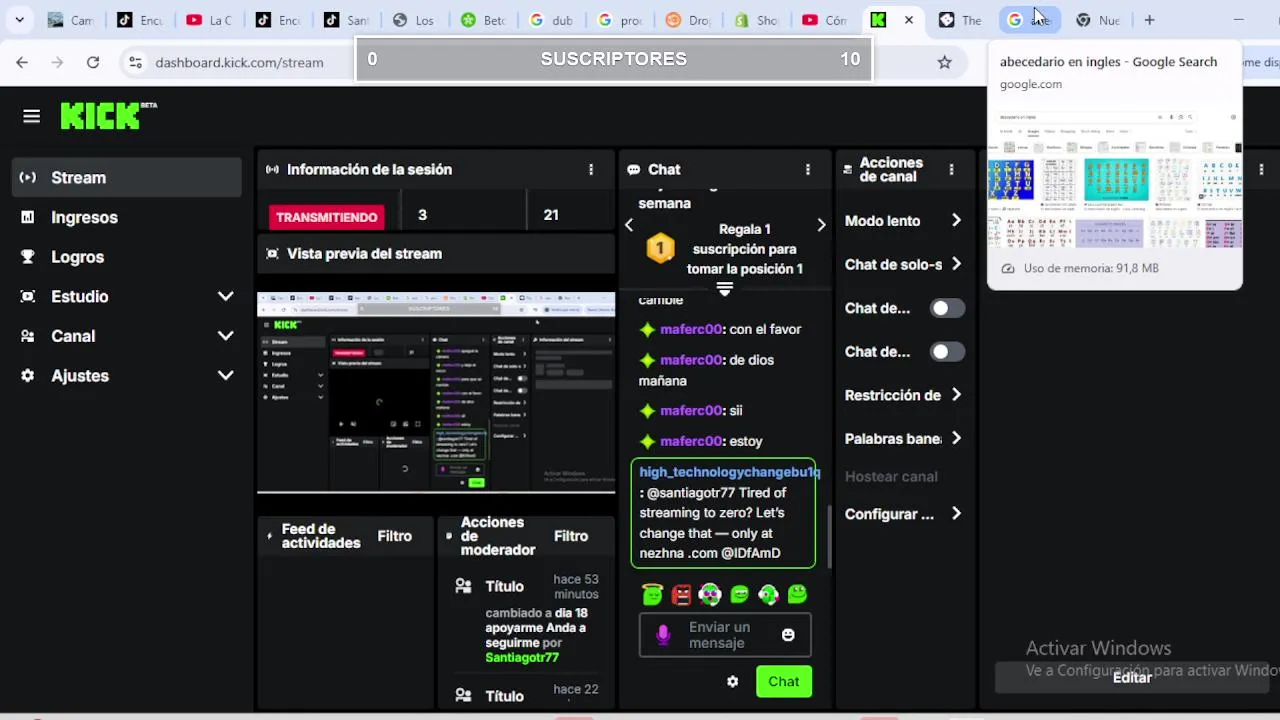Click Filtro in Acciones de moderador
Viewport: 1280px width, 720px height.
pyautogui.click(x=571, y=536)
